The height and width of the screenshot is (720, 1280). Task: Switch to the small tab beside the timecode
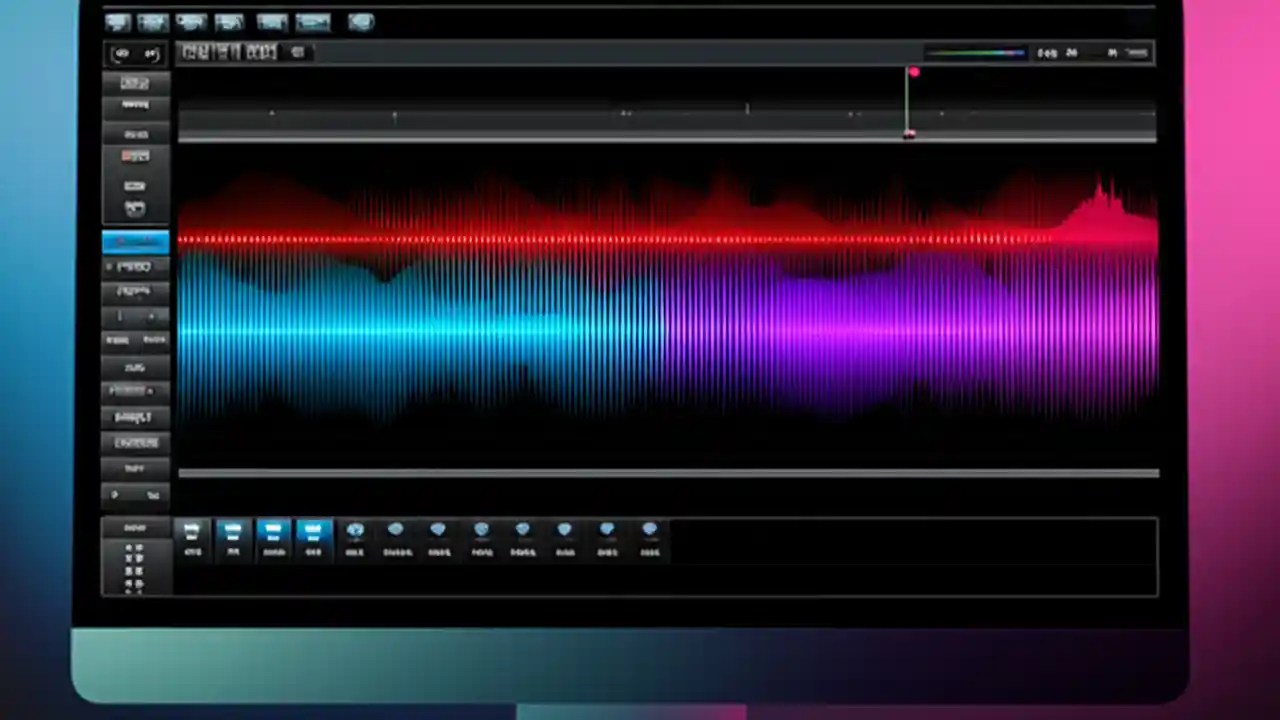coord(297,53)
